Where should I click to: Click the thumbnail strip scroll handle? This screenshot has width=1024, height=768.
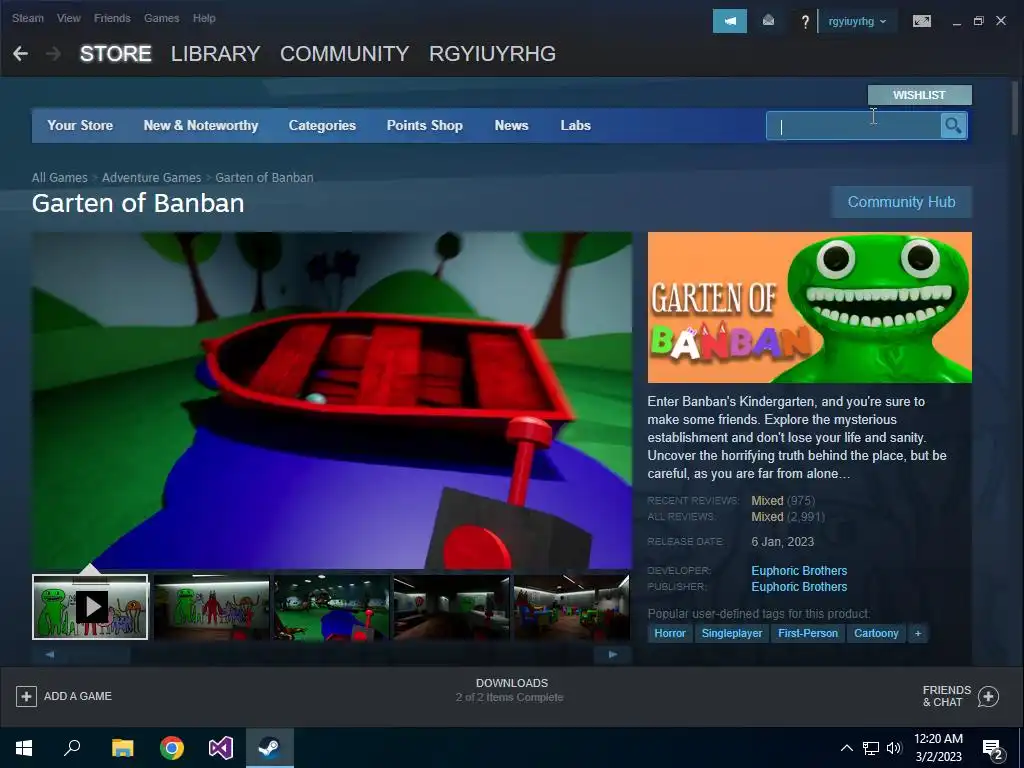tap(99, 654)
